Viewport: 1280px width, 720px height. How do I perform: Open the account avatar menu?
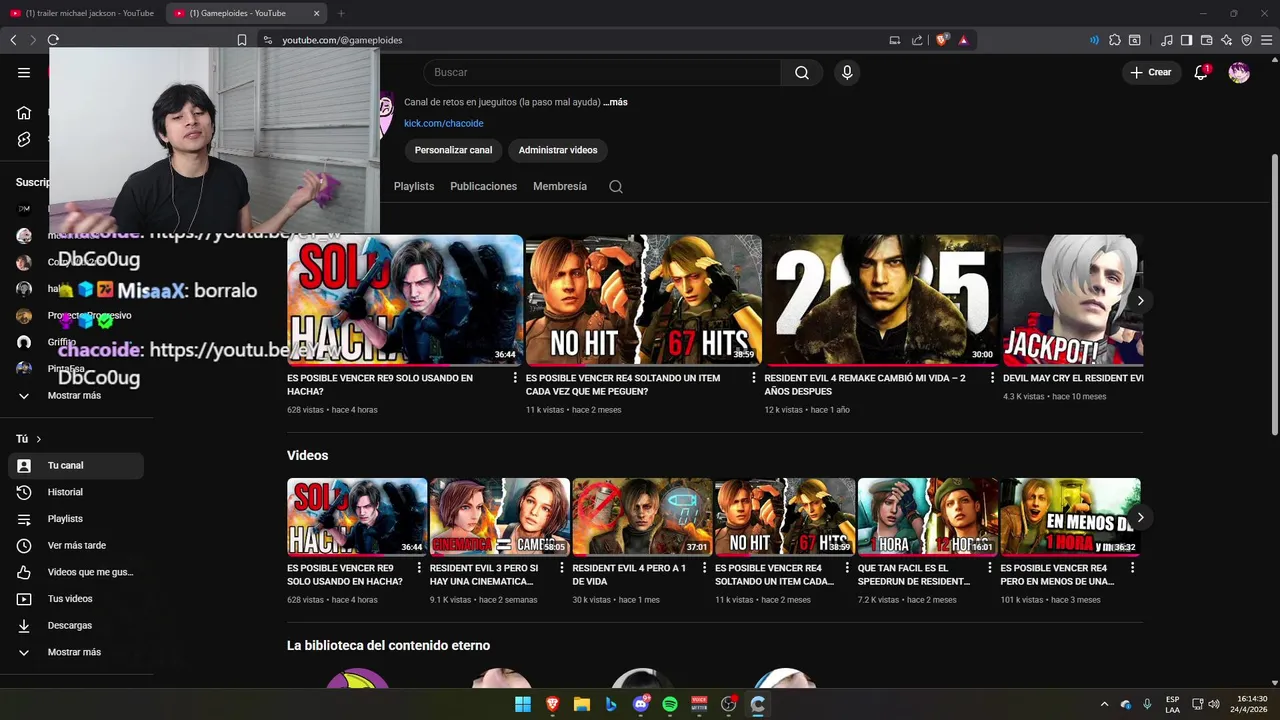click(1239, 72)
